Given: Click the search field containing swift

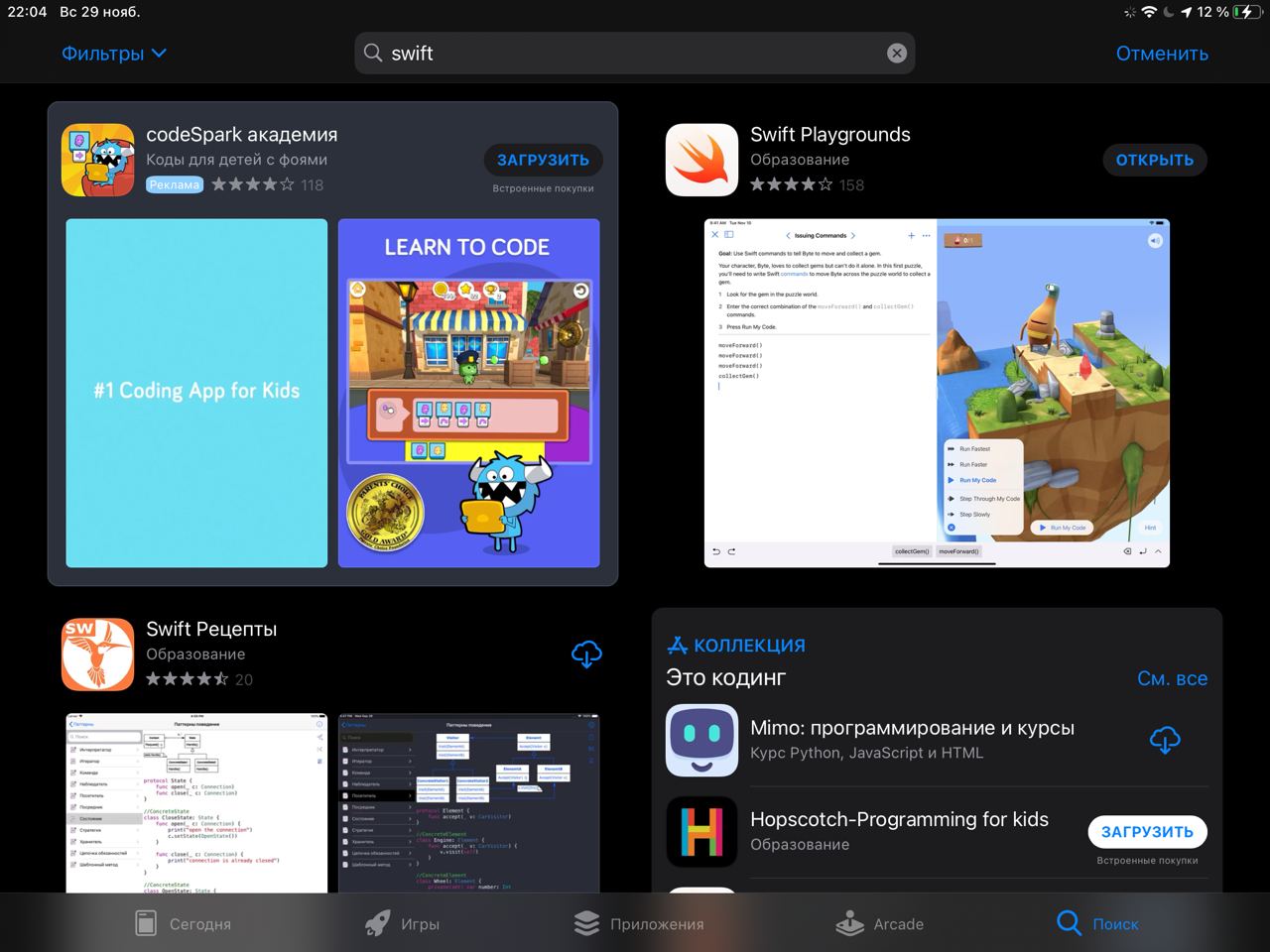Looking at the screenshot, I should click(x=635, y=54).
